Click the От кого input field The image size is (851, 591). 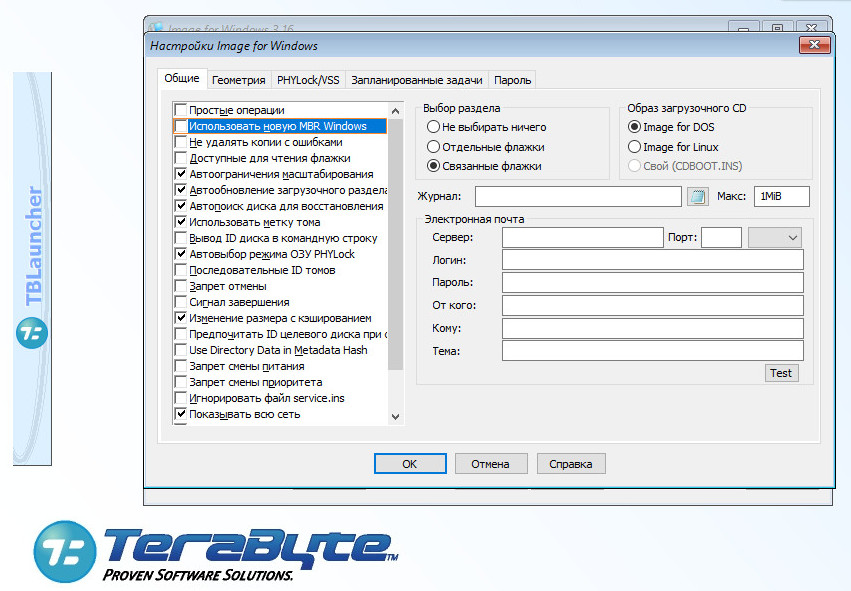click(x=652, y=306)
